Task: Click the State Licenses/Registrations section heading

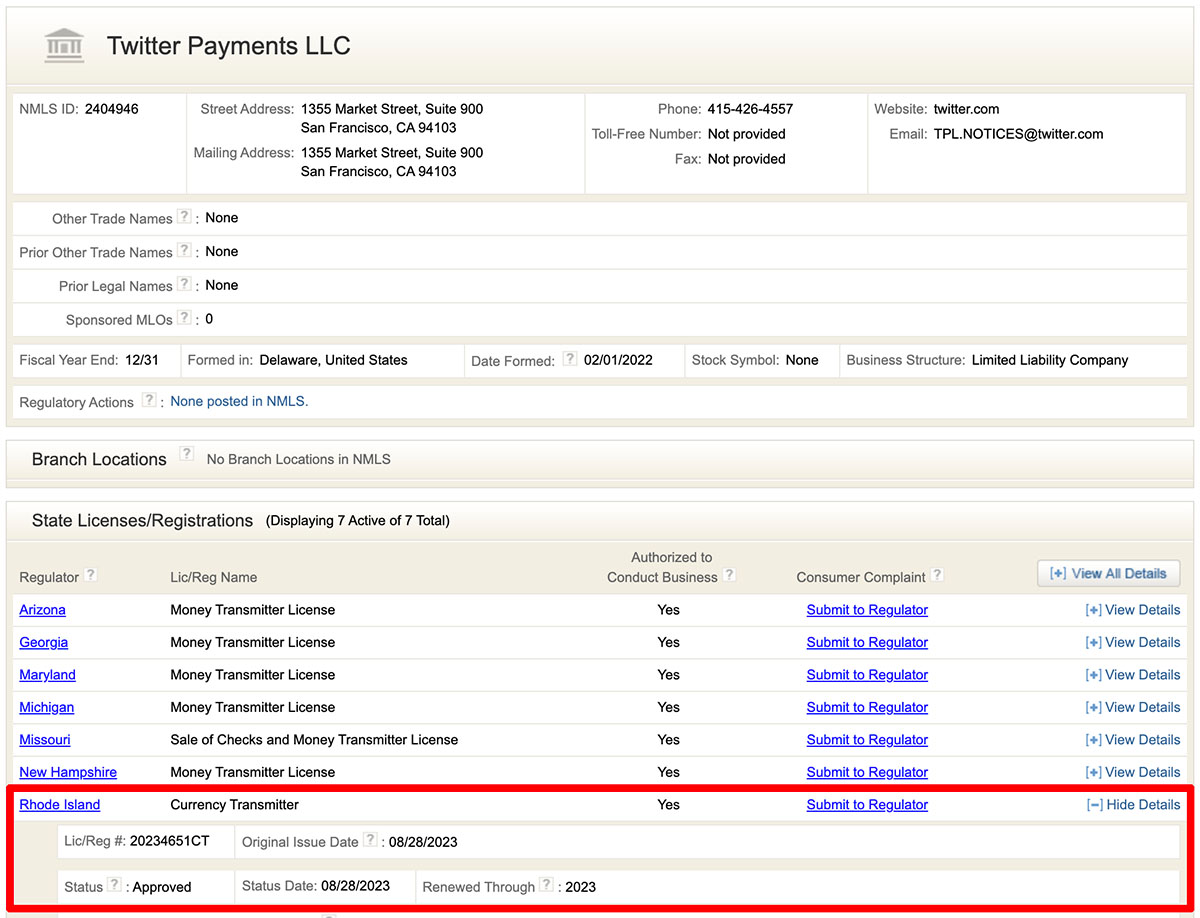Action: (x=142, y=521)
